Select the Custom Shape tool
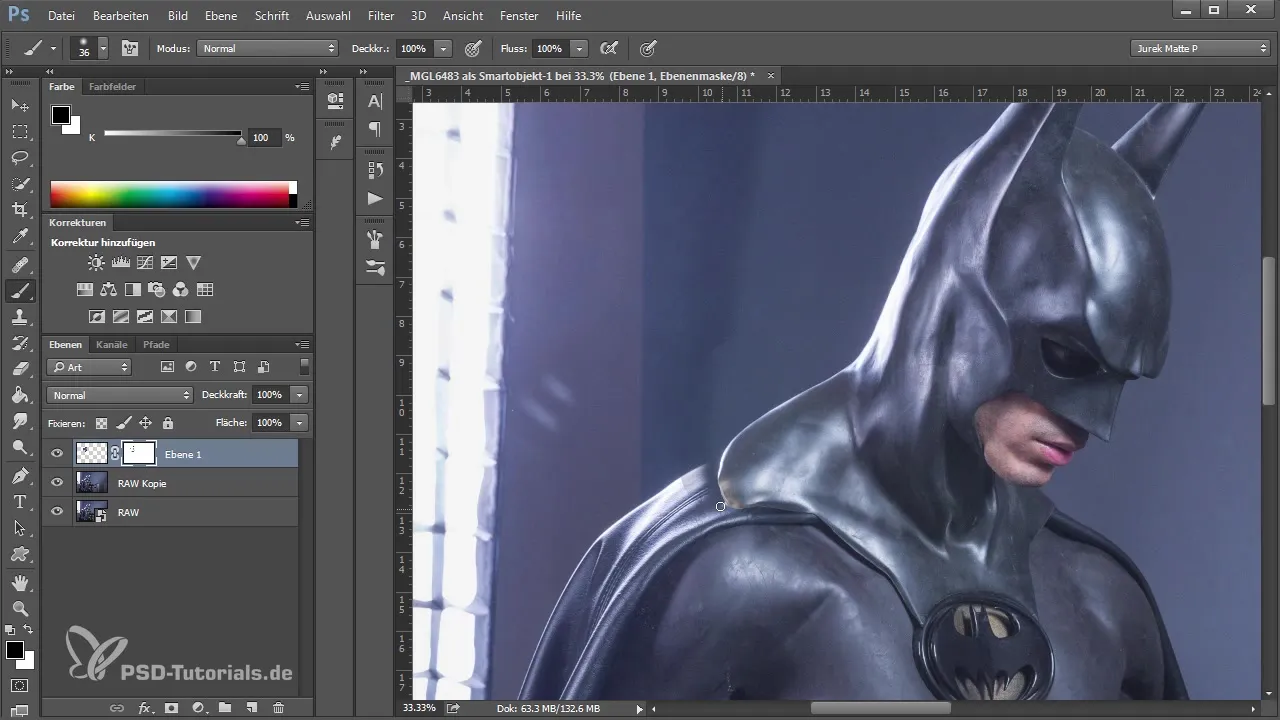1280x720 pixels. click(20, 553)
